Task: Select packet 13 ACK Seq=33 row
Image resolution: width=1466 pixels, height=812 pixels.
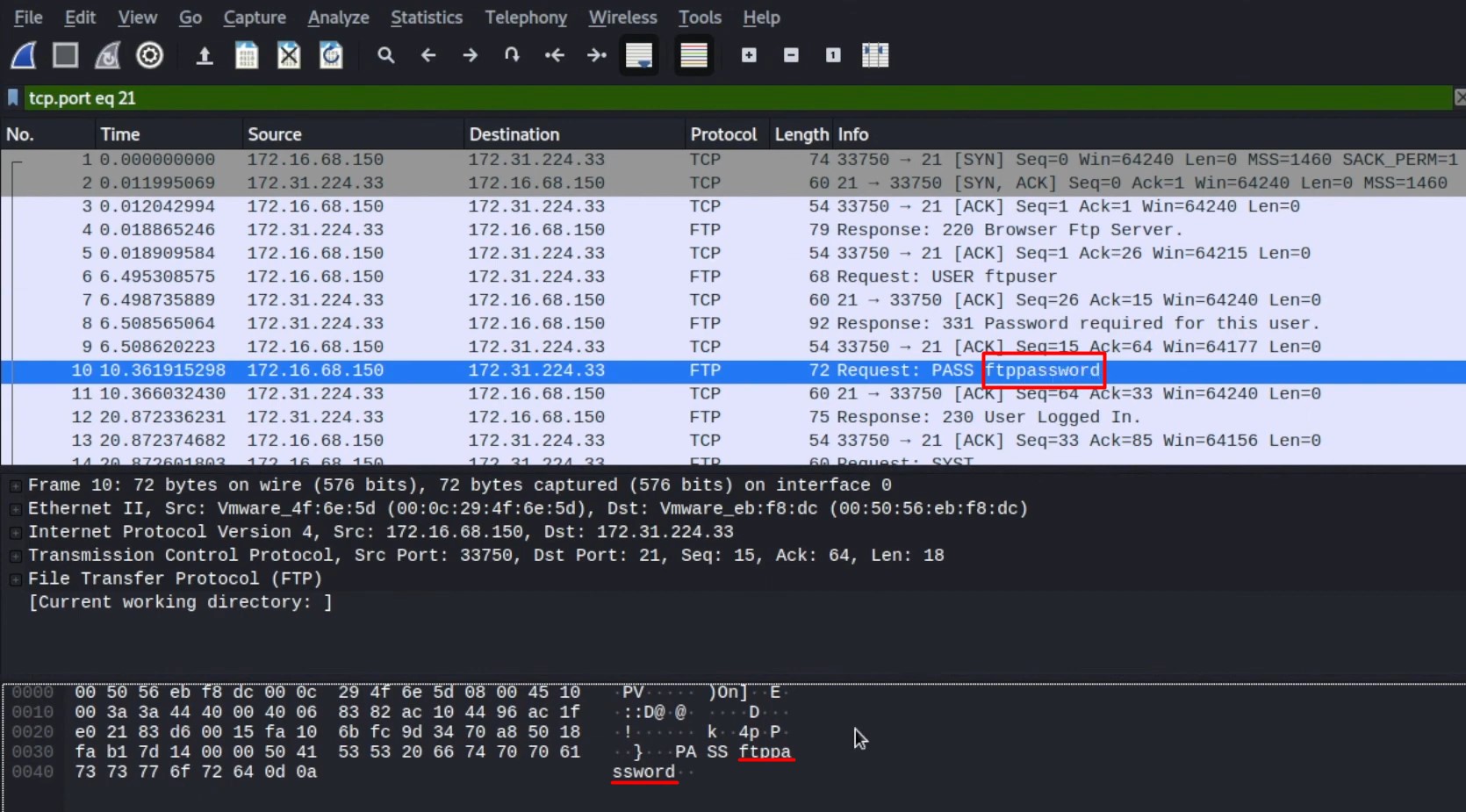Action: 733,441
